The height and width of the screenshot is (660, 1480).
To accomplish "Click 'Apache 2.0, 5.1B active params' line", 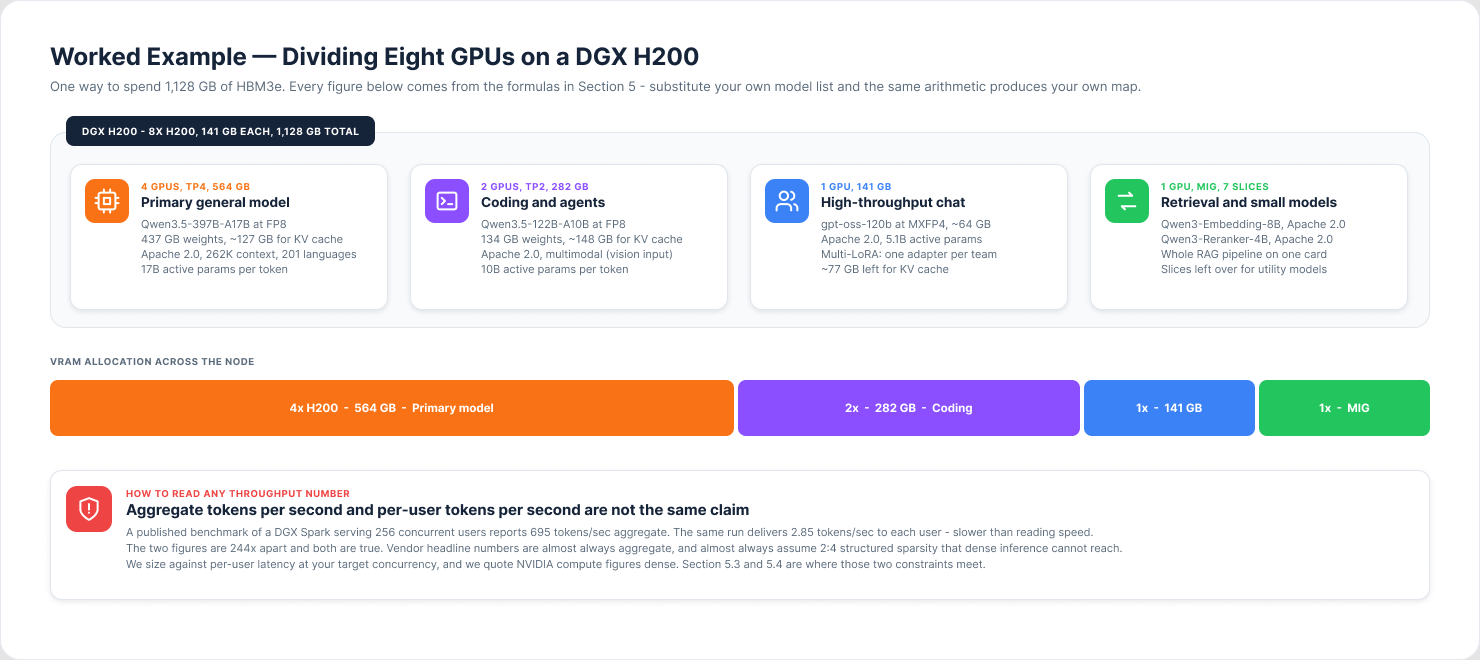I will pyautogui.click(x=902, y=240).
